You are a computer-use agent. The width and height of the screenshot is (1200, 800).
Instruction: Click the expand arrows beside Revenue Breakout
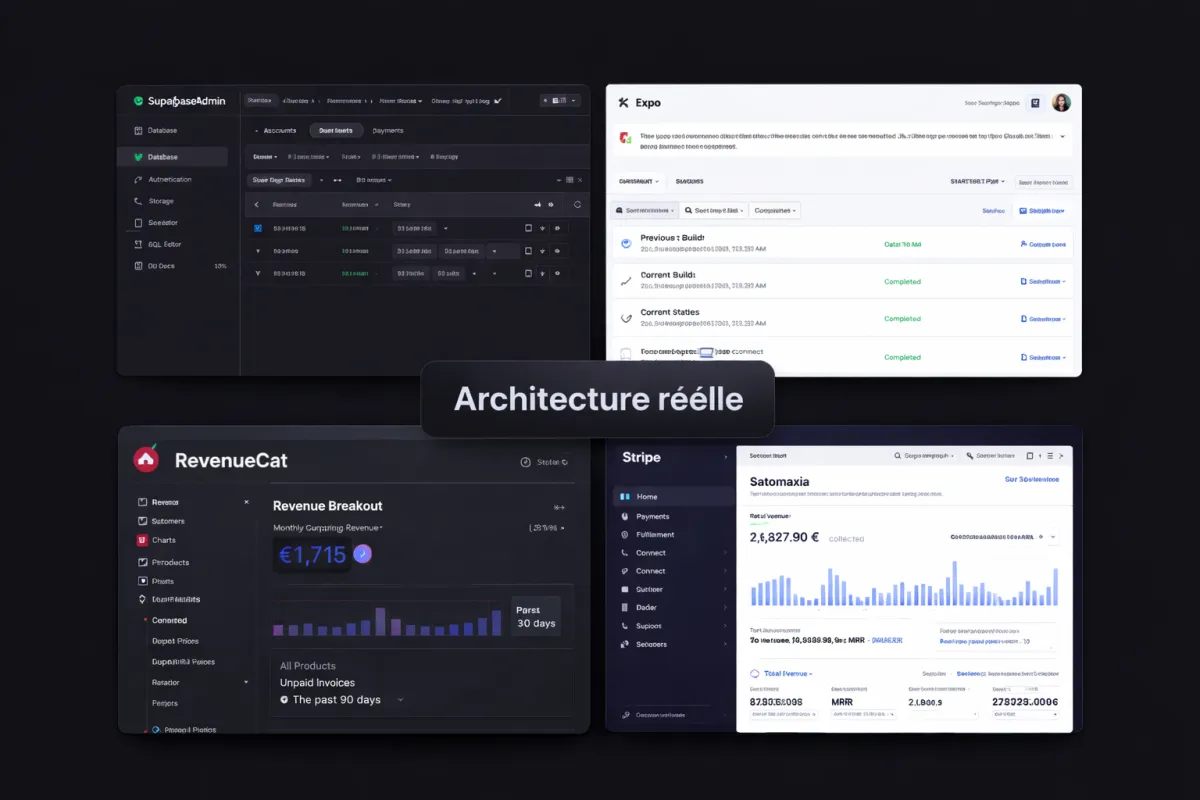click(559, 507)
